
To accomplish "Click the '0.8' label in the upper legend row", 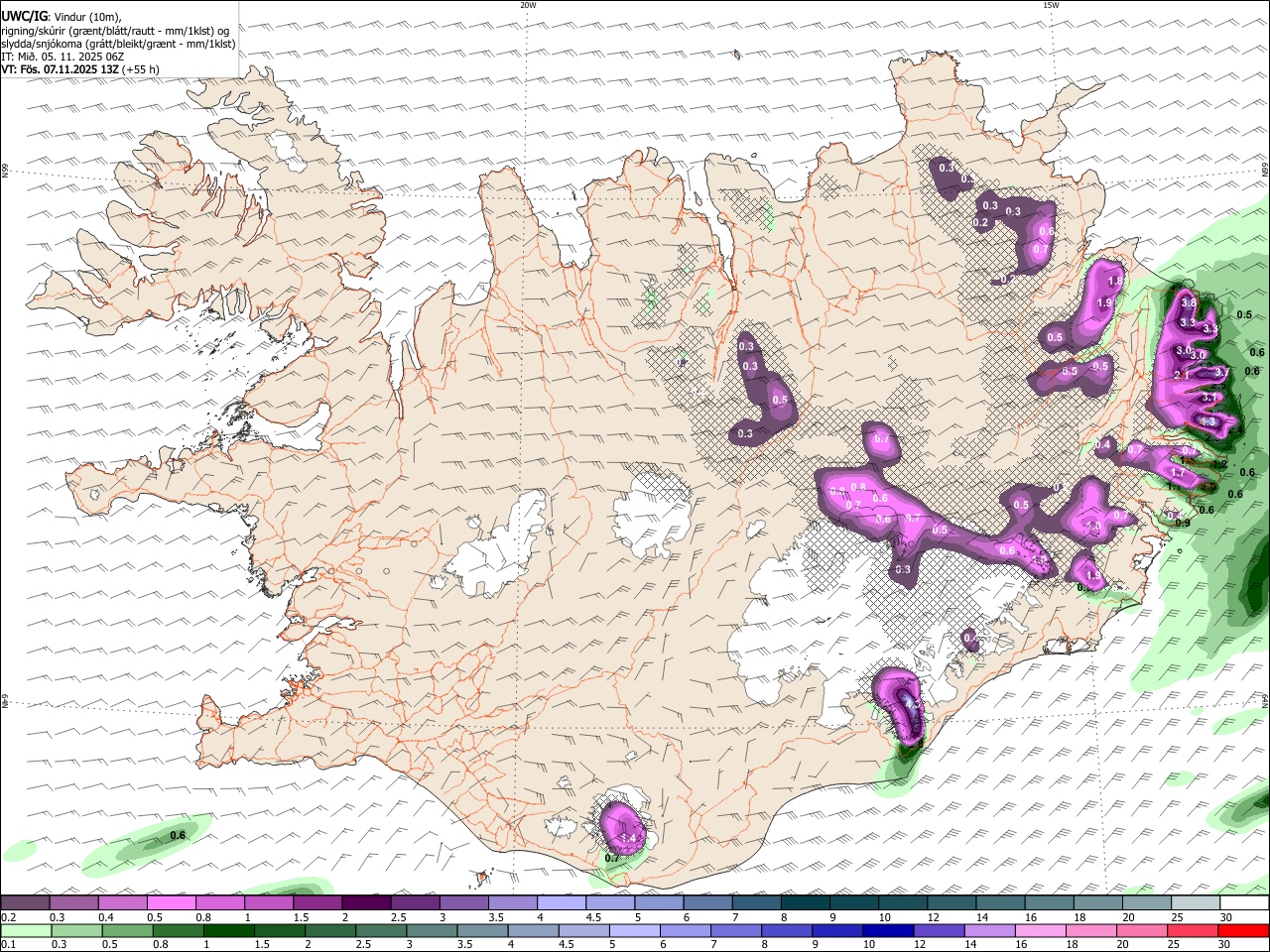I will coord(203,917).
